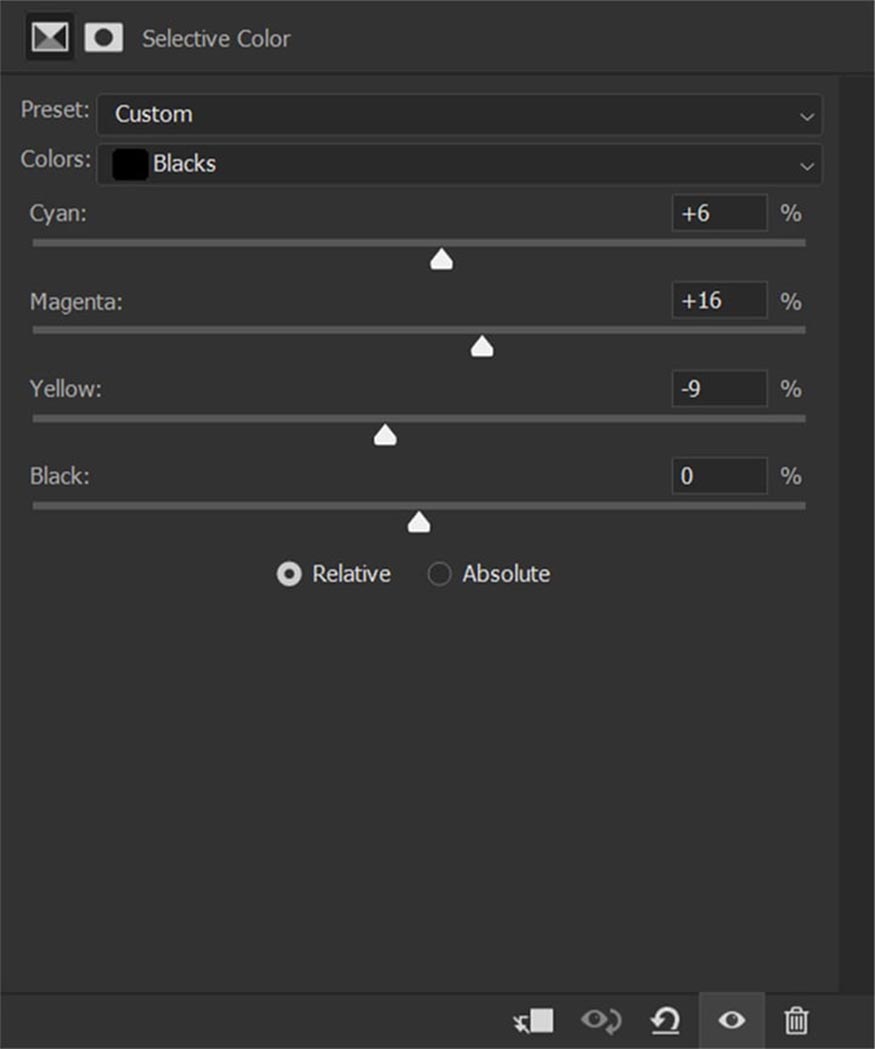Reset adjustment to defaults icon
Viewport: 875px width, 1049px height.
click(666, 1021)
